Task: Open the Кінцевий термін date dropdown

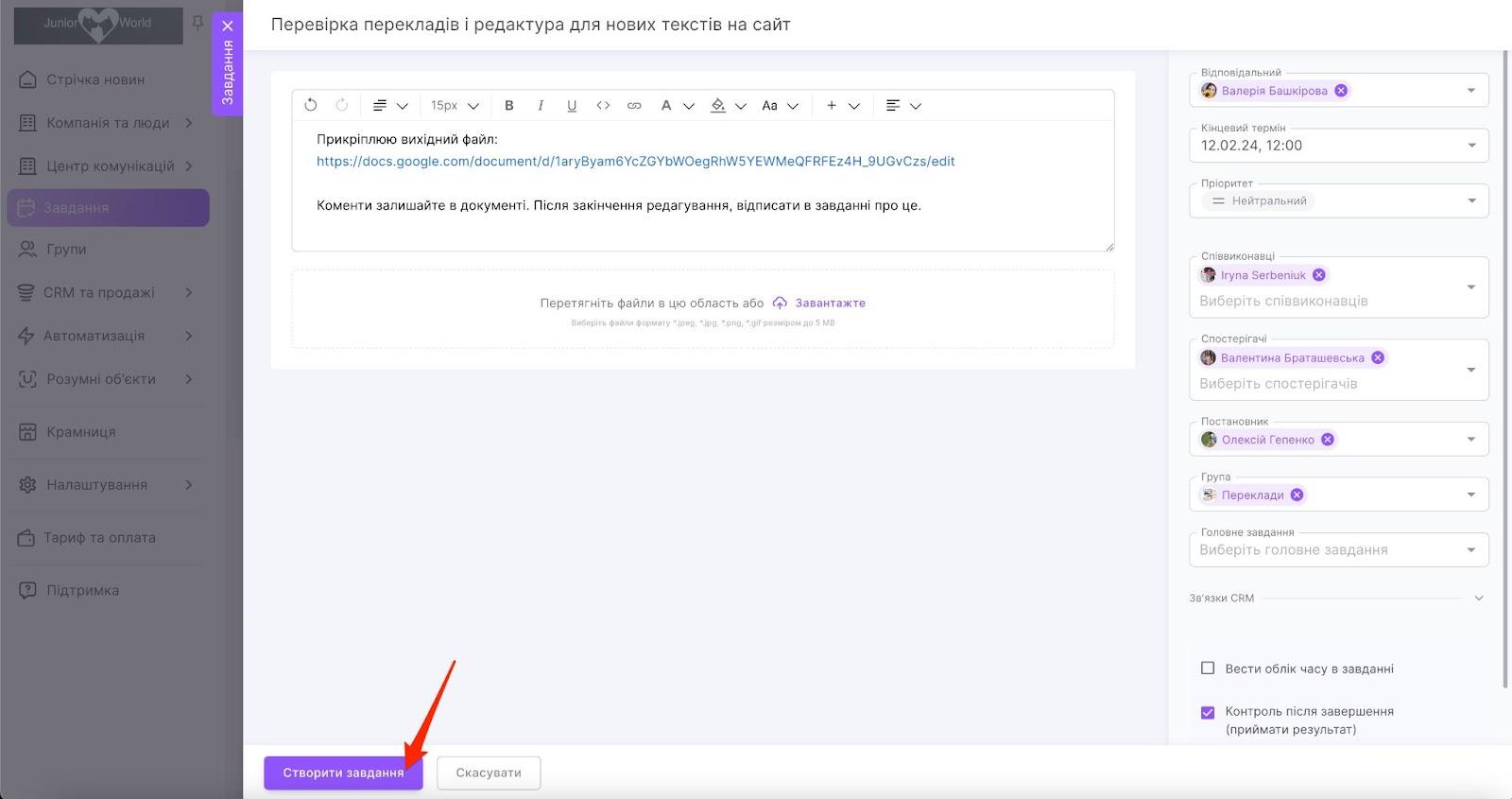Action: [x=1471, y=146]
